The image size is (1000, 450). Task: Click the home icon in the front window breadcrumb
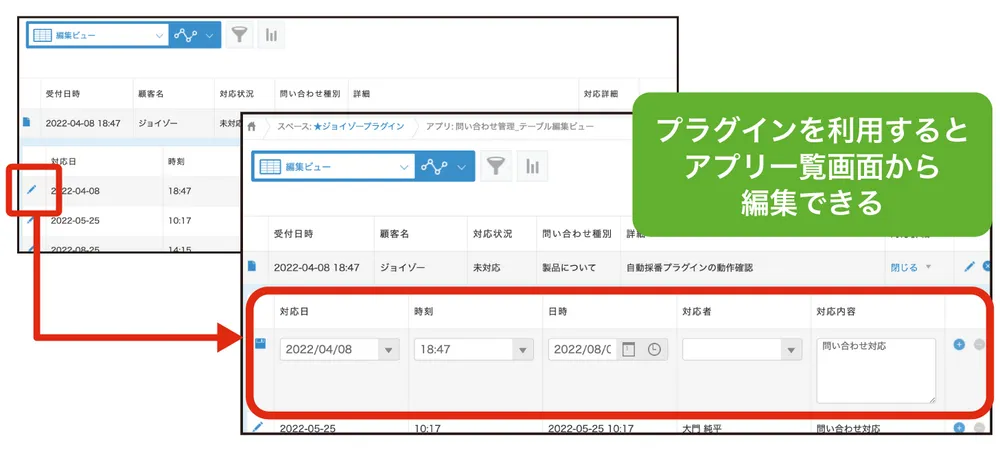252,127
